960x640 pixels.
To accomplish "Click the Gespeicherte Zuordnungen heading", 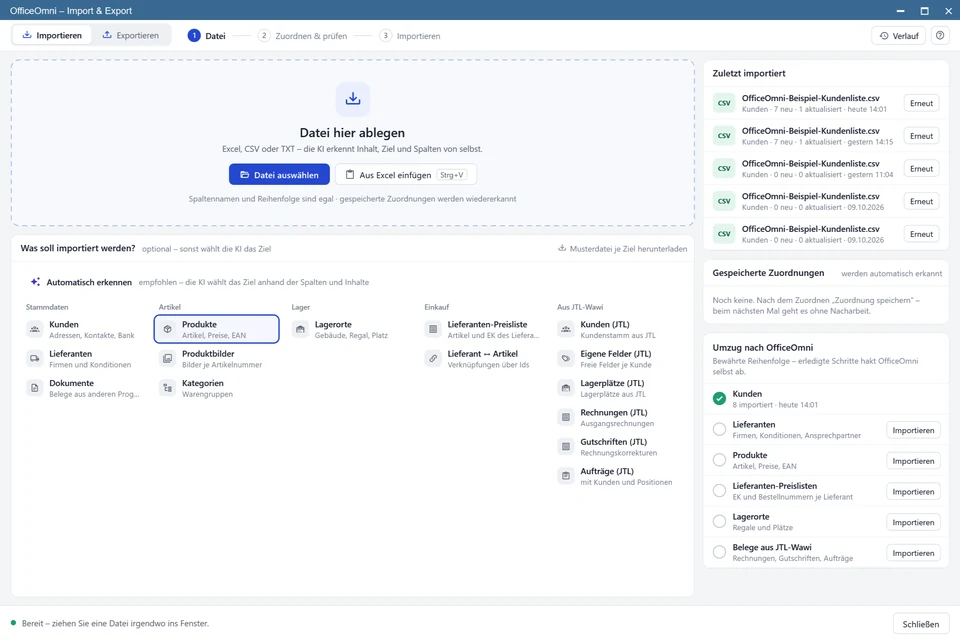I will [x=768, y=273].
